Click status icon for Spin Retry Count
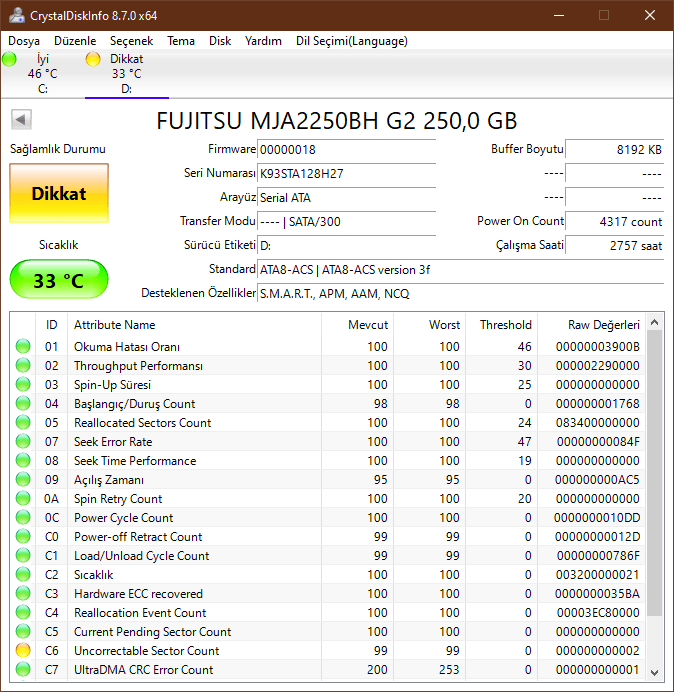Viewport: 674px width, 692px height. click(23, 498)
